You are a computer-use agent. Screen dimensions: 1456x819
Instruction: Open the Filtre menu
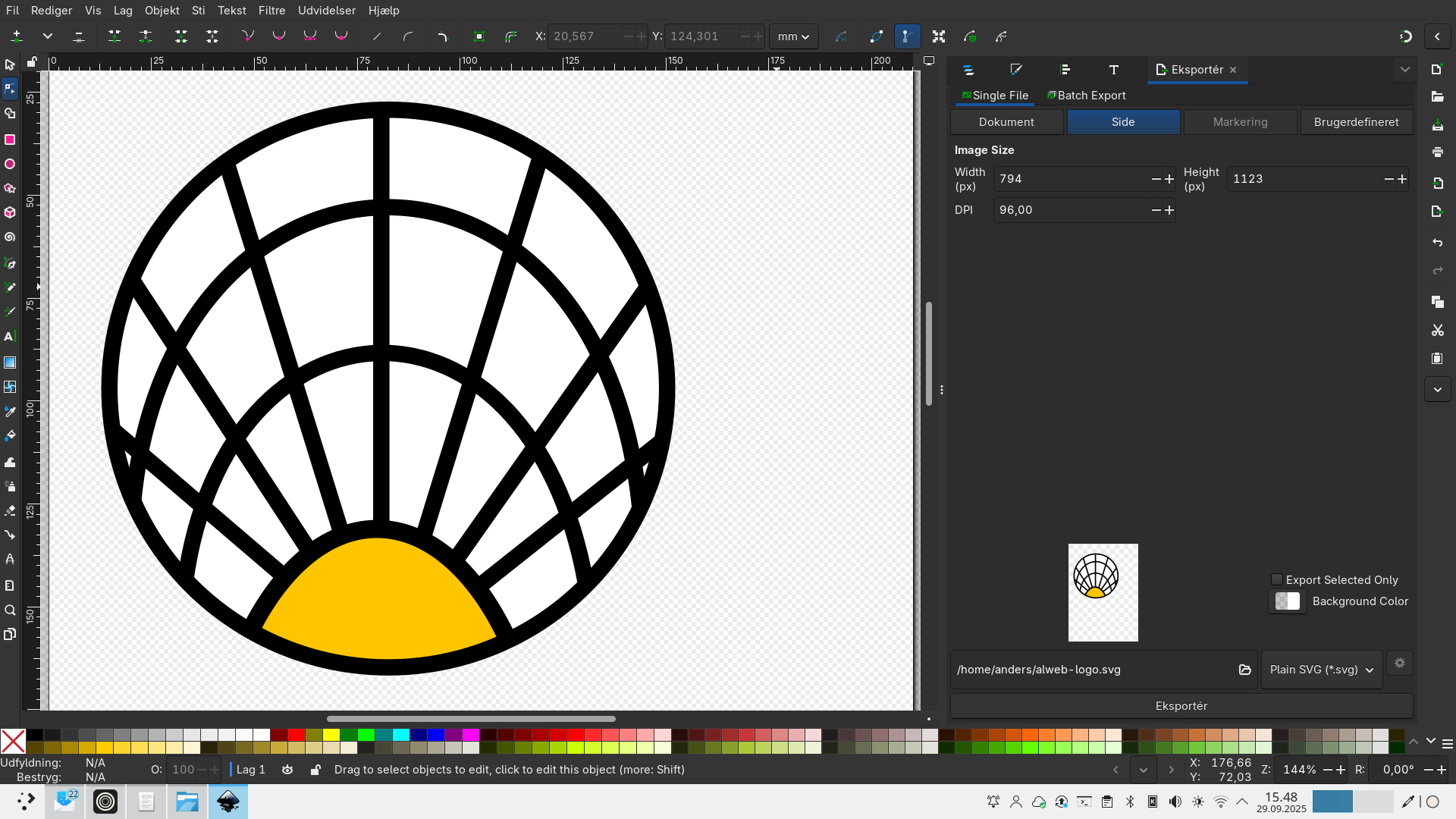pyautogui.click(x=271, y=11)
